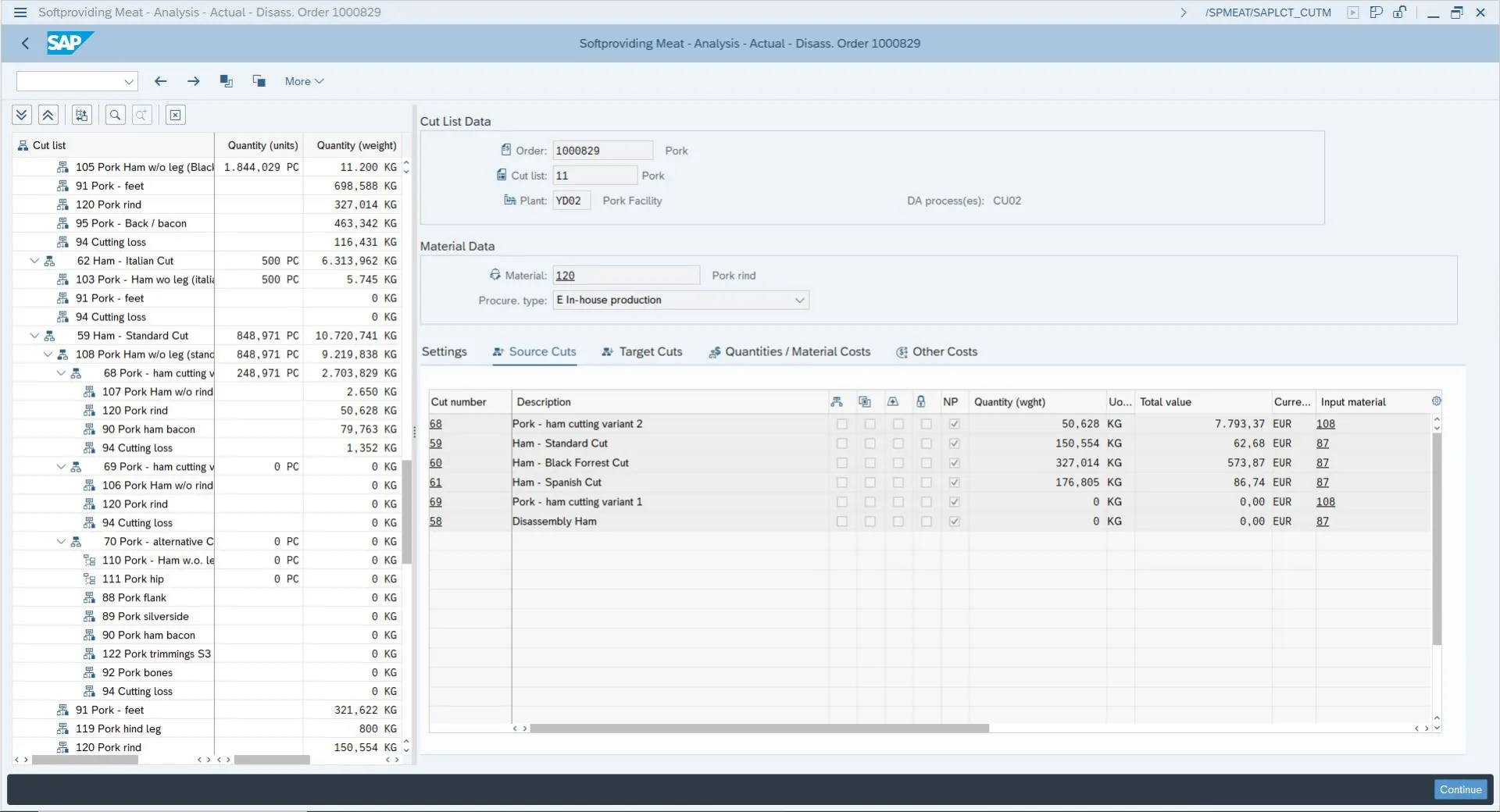Screen dimensions: 1500x812
Task: Click the source cuts table vertical scrollbar
Action: (x=1436, y=539)
